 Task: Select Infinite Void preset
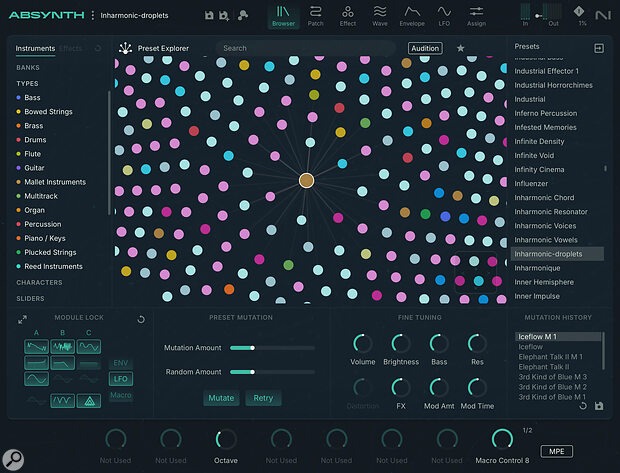(x=534, y=155)
